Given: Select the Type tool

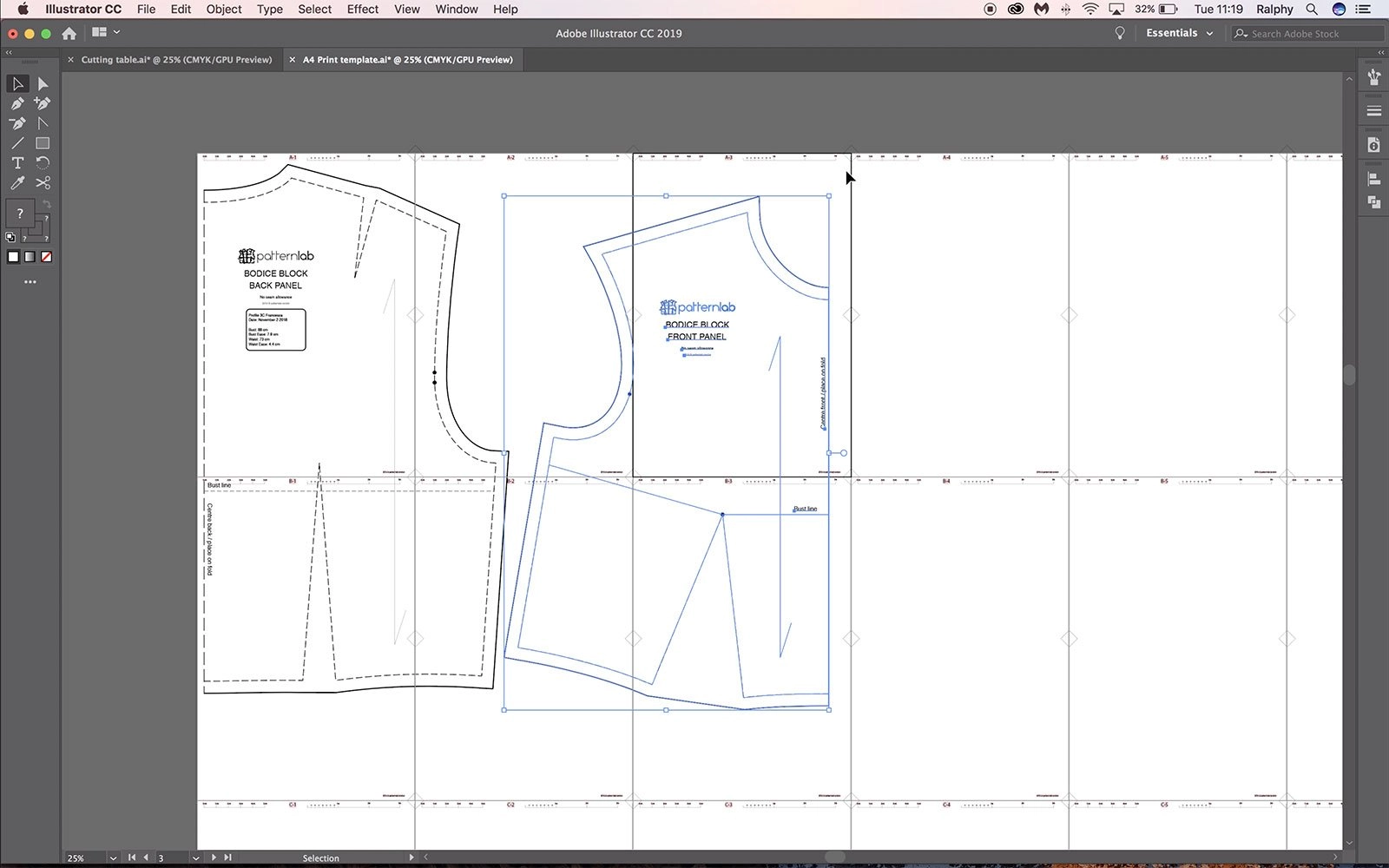Looking at the screenshot, I should pyautogui.click(x=17, y=163).
